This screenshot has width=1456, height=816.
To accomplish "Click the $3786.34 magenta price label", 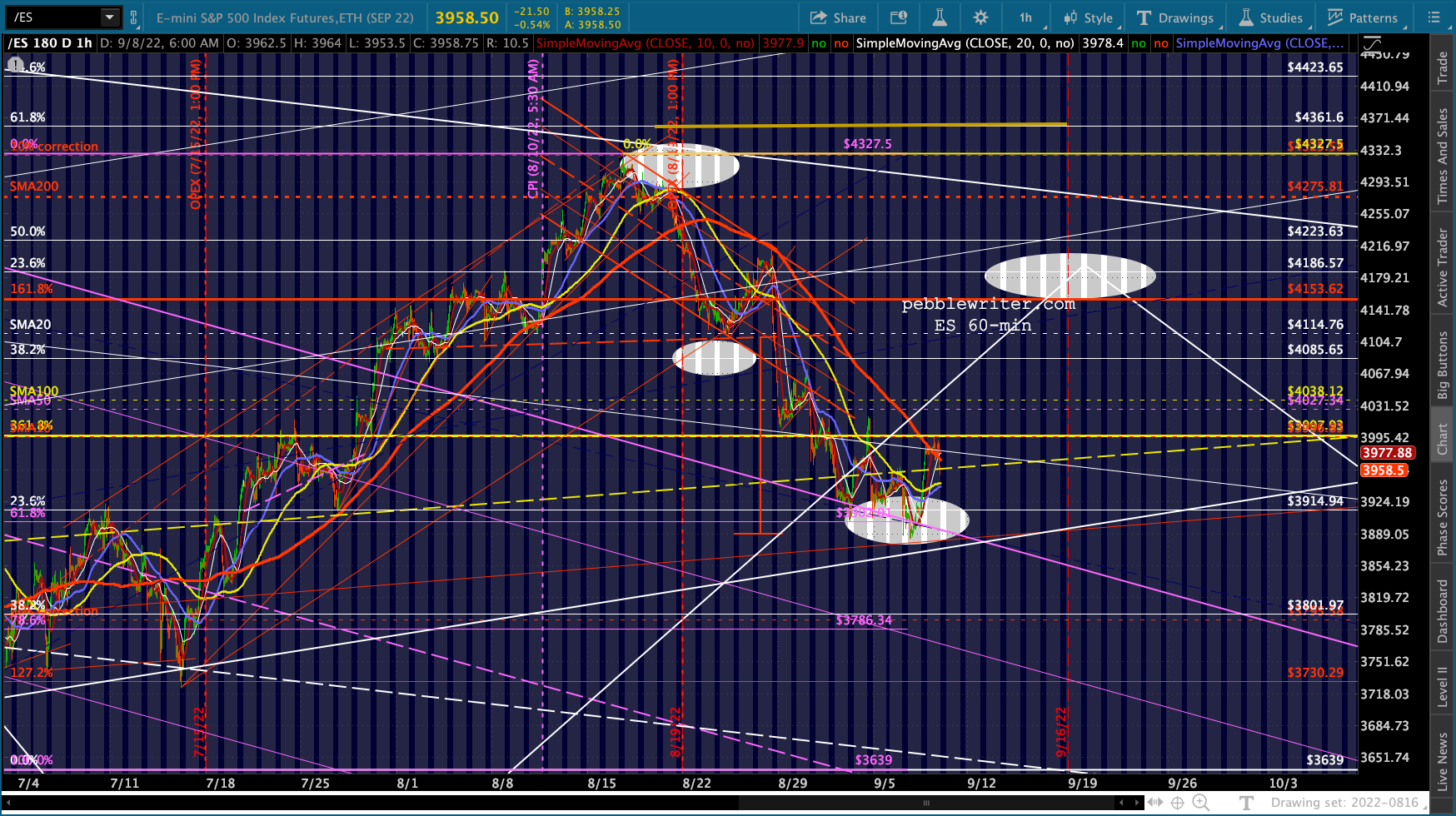I will coord(864,620).
